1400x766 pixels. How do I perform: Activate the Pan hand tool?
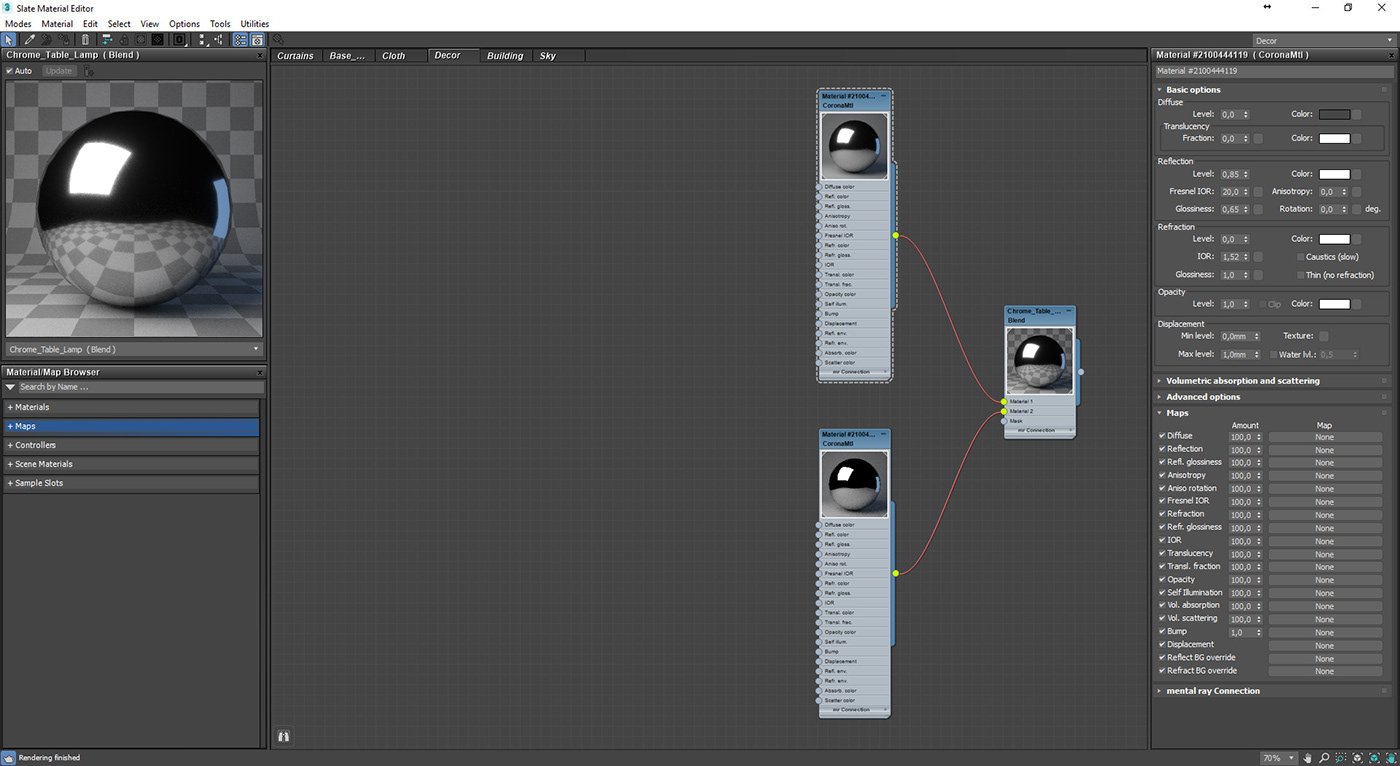(1308, 758)
